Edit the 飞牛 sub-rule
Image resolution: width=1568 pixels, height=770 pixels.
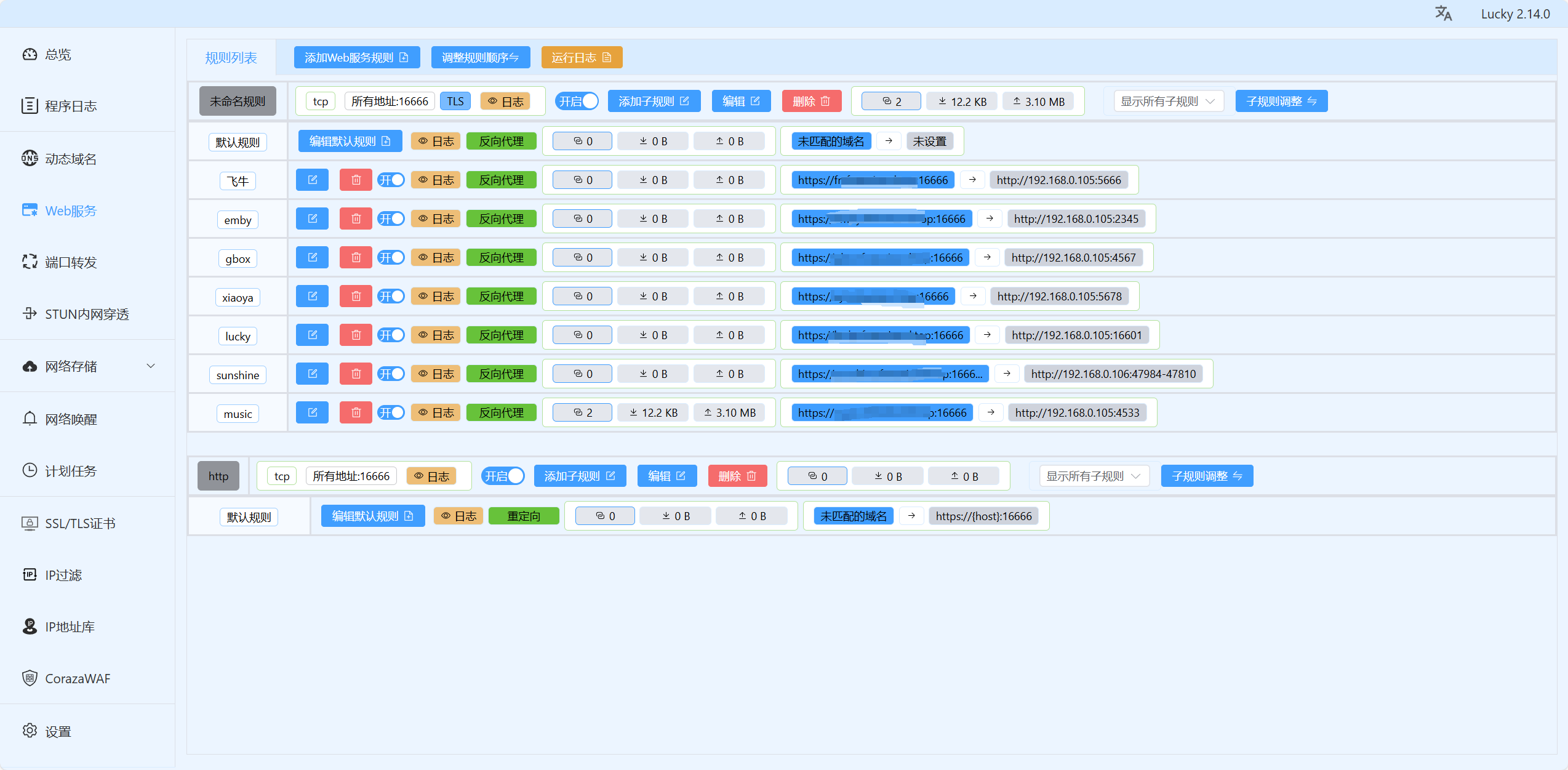(x=312, y=180)
